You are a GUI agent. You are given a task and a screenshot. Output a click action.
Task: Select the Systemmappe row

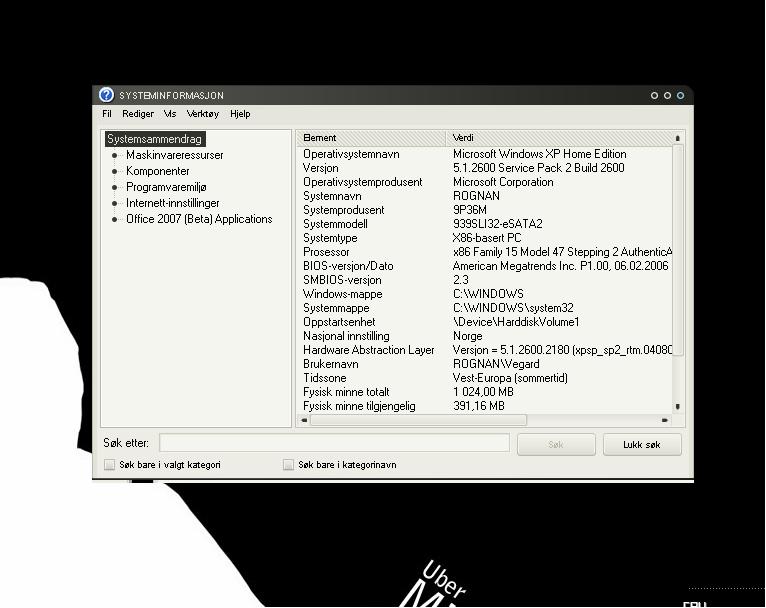[485, 308]
